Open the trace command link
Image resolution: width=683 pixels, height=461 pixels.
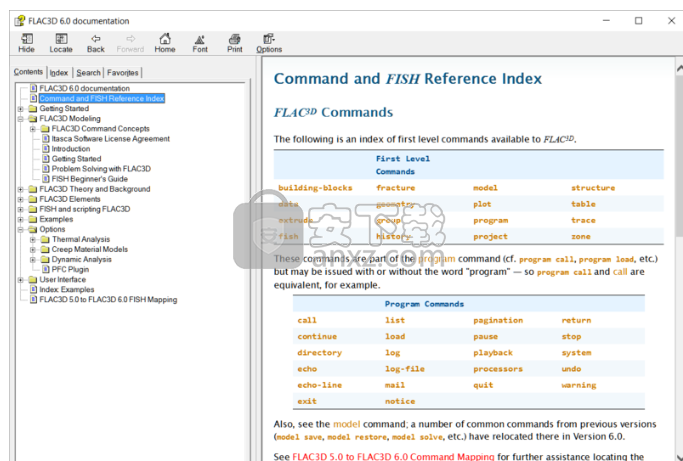point(583,220)
